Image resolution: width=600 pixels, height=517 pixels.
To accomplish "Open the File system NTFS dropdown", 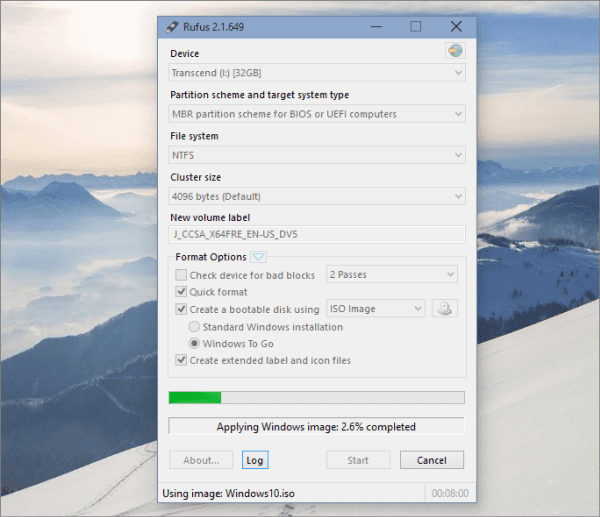I will point(317,155).
